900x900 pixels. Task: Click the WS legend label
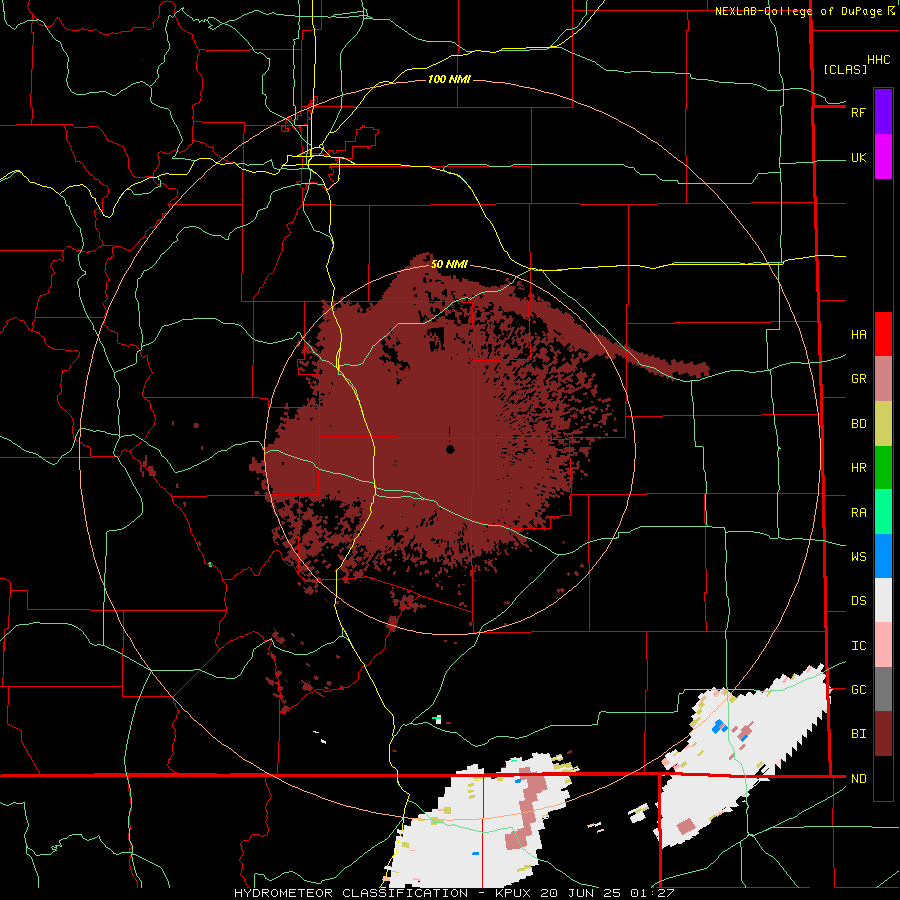pos(858,556)
